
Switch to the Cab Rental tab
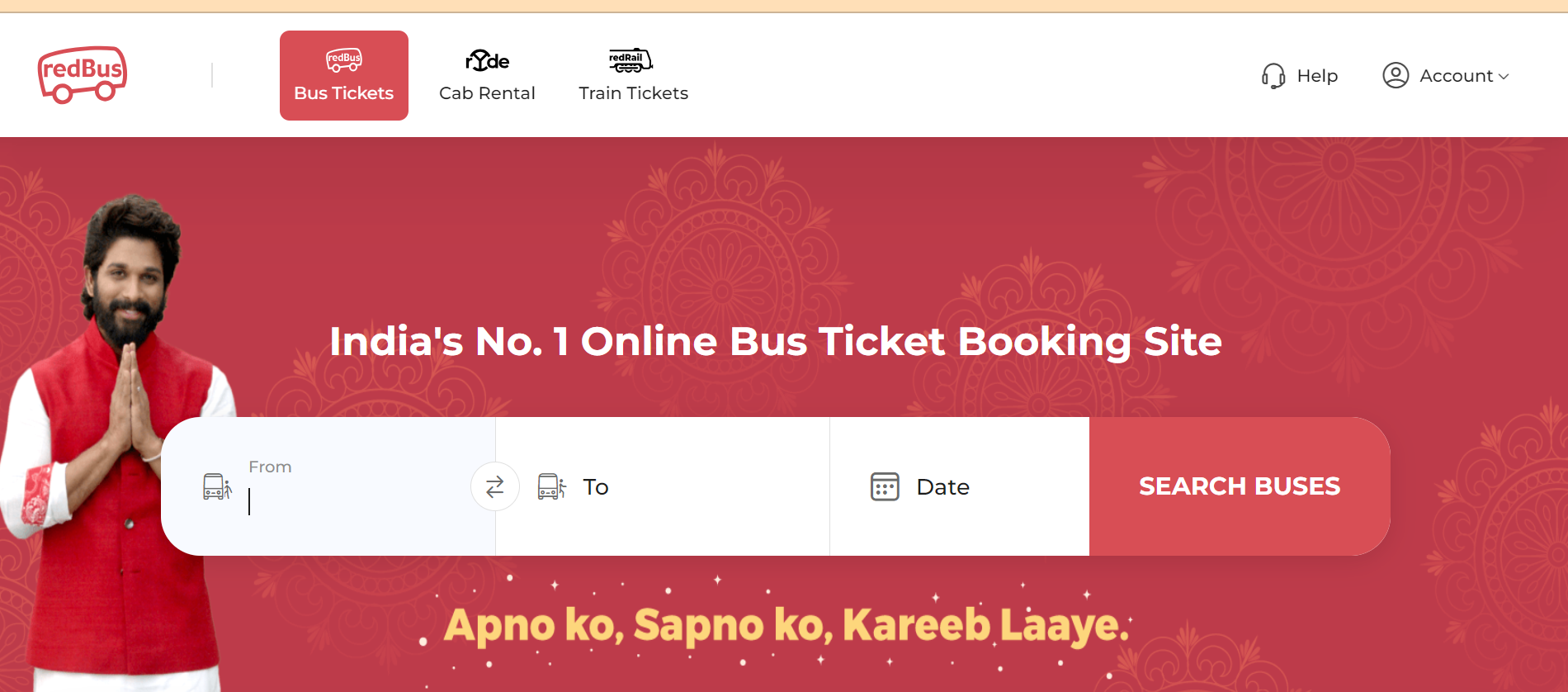(487, 75)
